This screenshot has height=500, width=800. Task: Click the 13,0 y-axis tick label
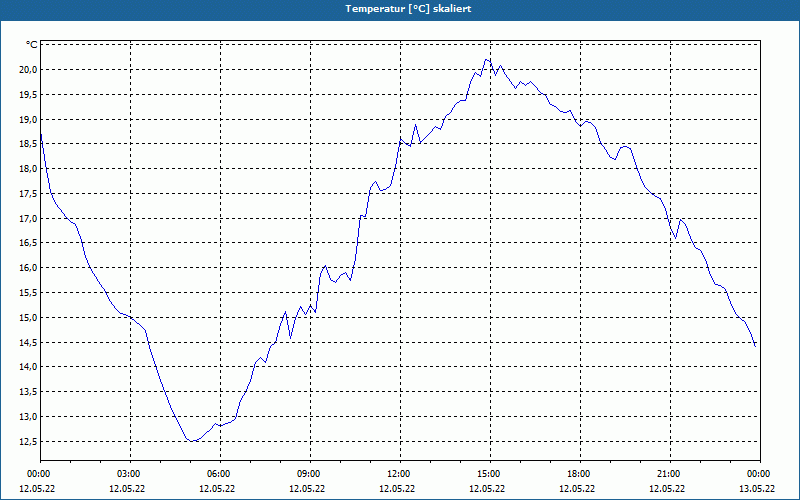[x=28, y=417]
